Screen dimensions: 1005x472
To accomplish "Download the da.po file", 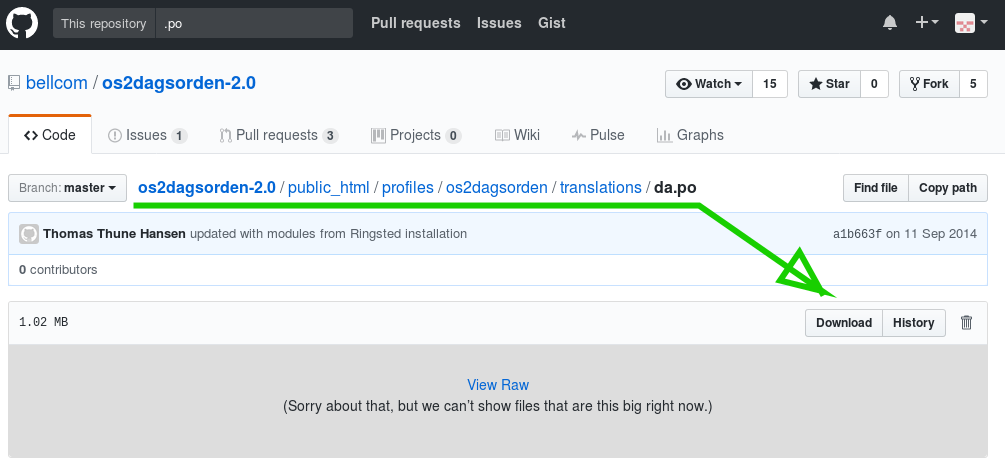I will pyautogui.click(x=843, y=323).
